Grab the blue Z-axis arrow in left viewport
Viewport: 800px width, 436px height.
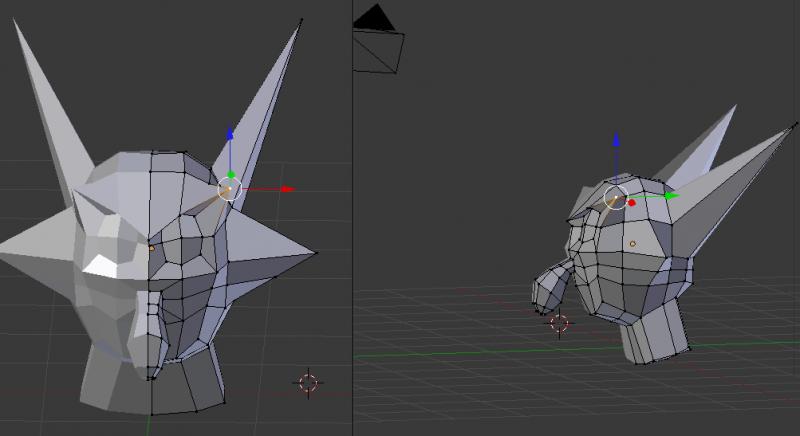pos(230,134)
